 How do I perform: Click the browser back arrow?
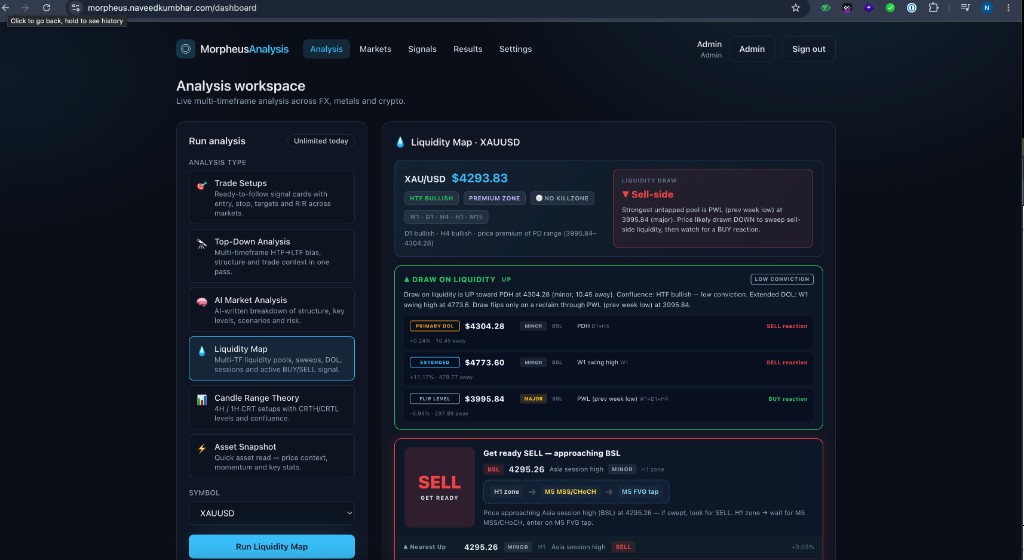5,8
